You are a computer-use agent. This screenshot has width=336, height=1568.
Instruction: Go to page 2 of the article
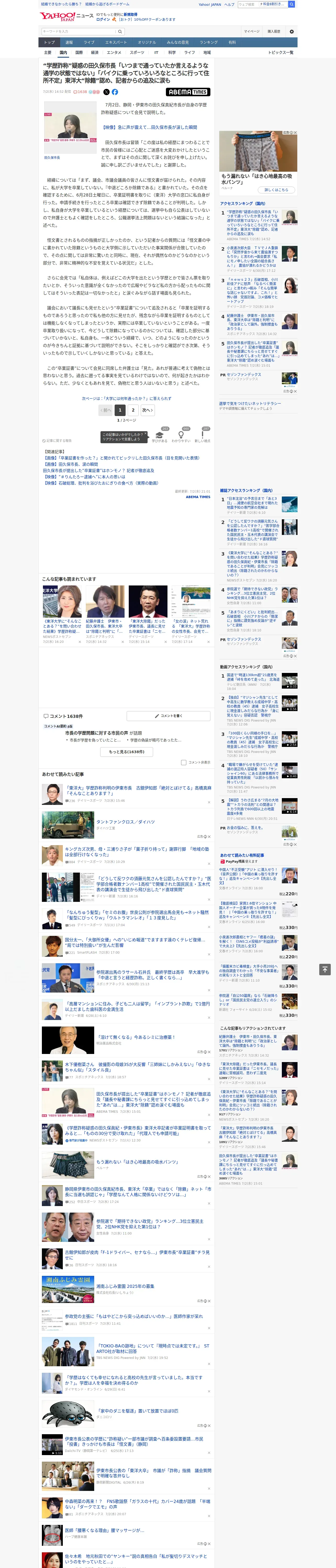tap(133, 410)
